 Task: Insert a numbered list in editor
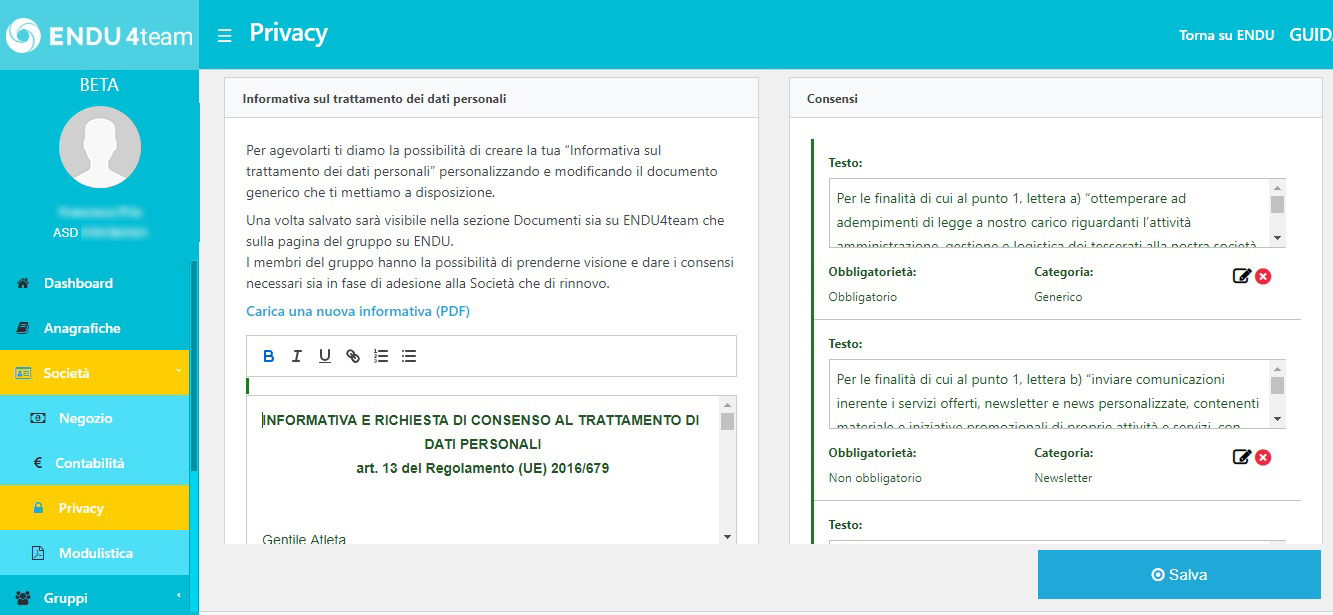(x=380, y=356)
